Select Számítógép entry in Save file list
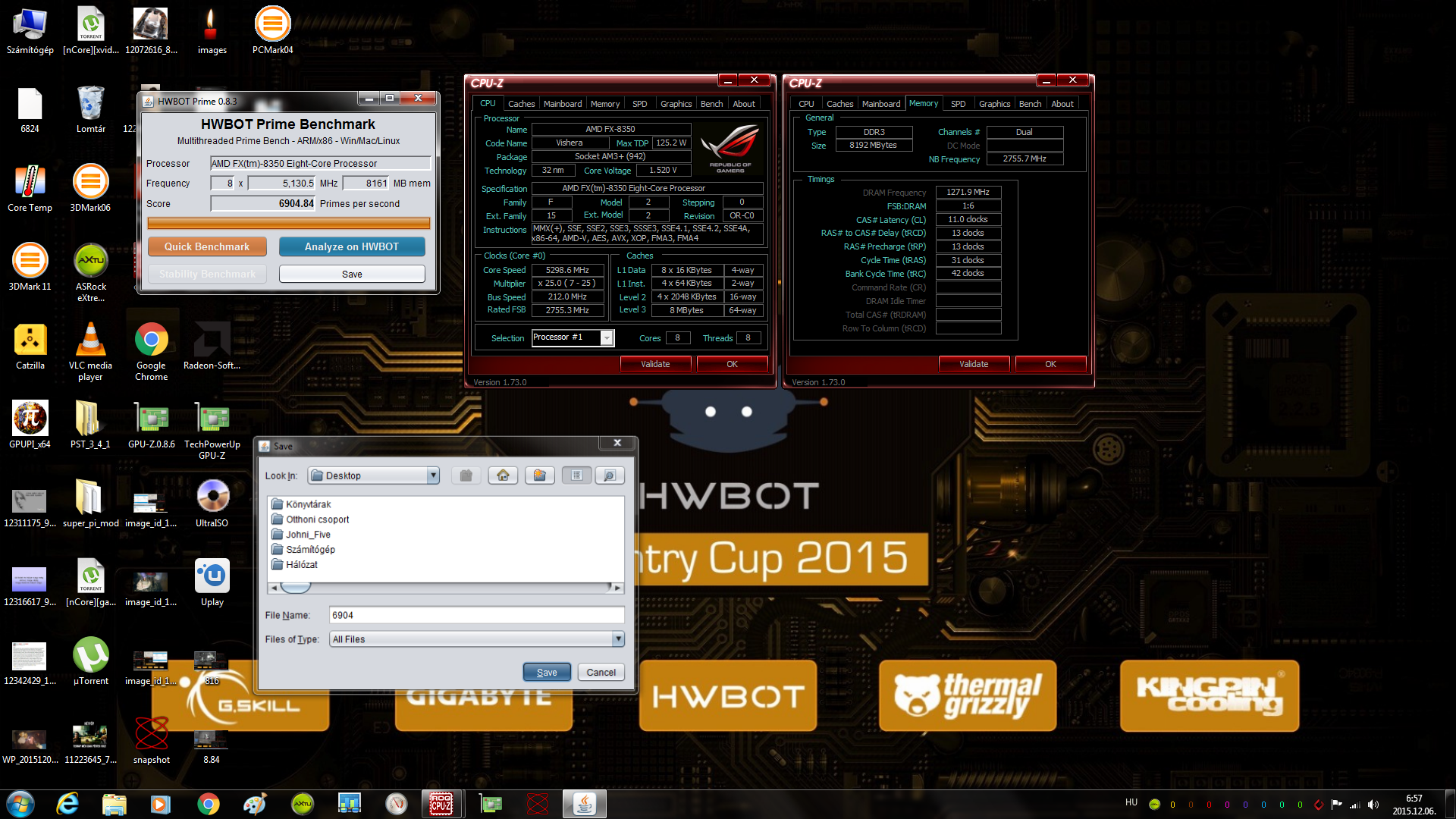 pyautogui.click(x=303, y=550)
